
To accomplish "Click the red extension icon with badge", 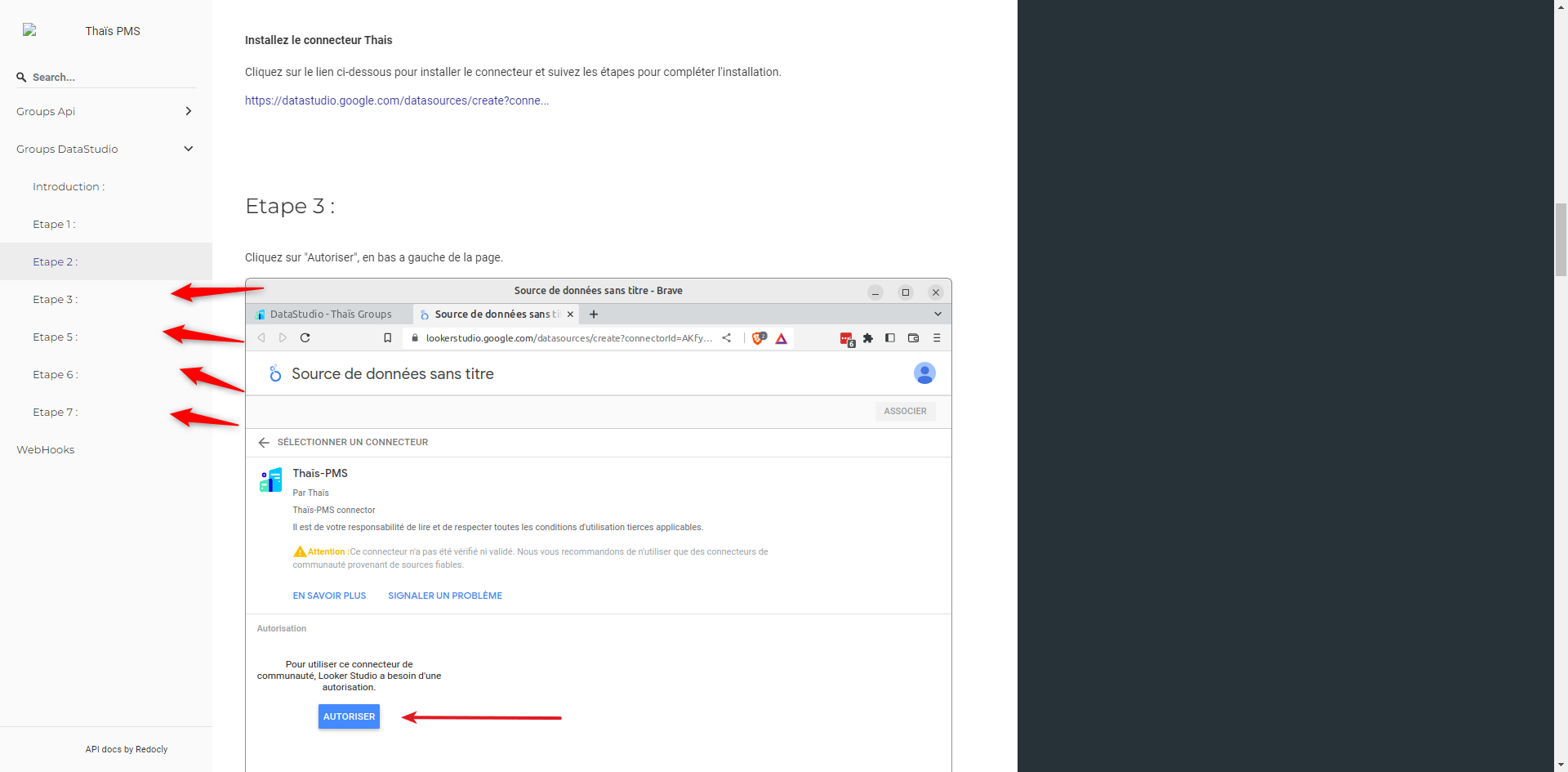I will click(x=847, y=338).
